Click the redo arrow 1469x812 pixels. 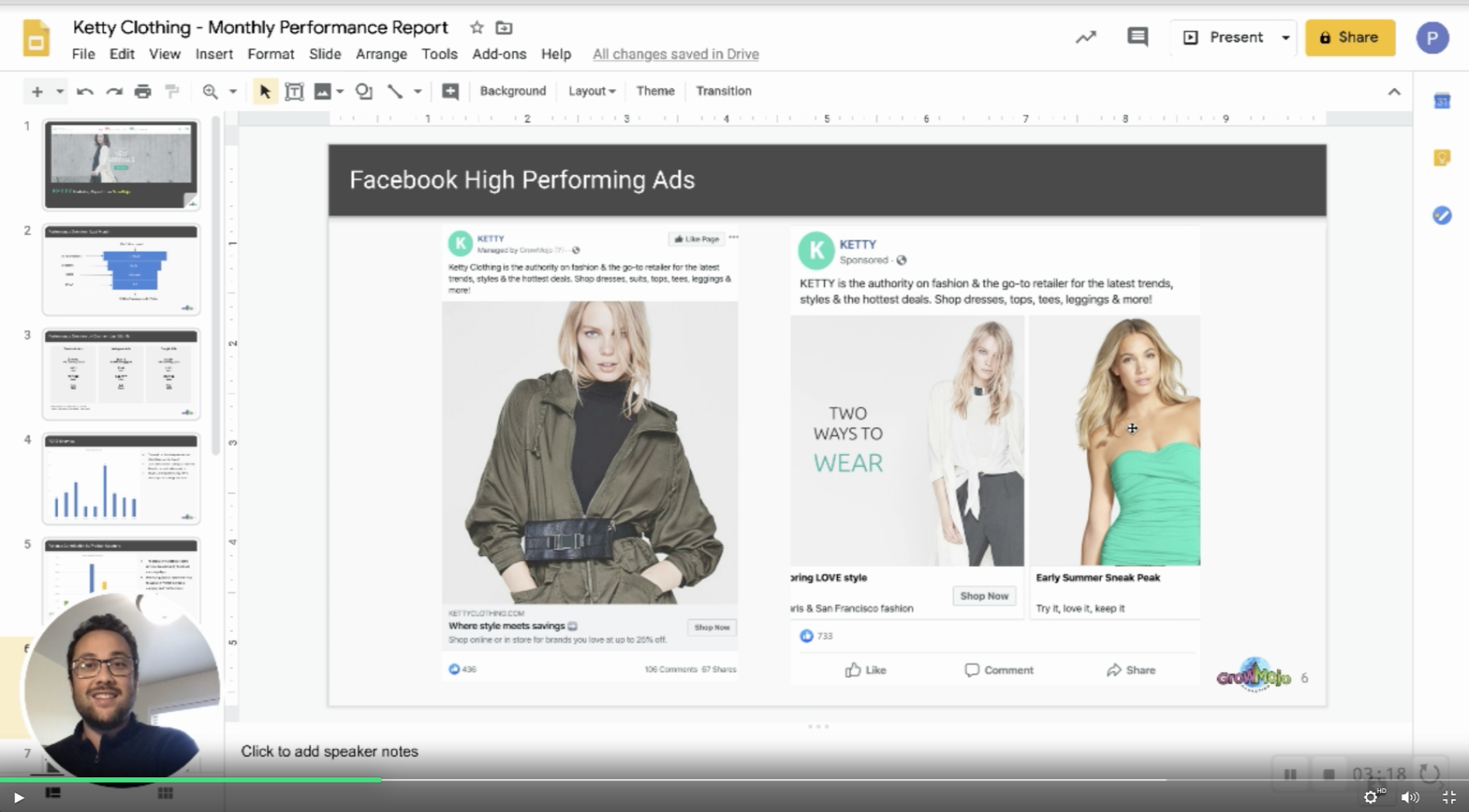[x=114, y=92]
